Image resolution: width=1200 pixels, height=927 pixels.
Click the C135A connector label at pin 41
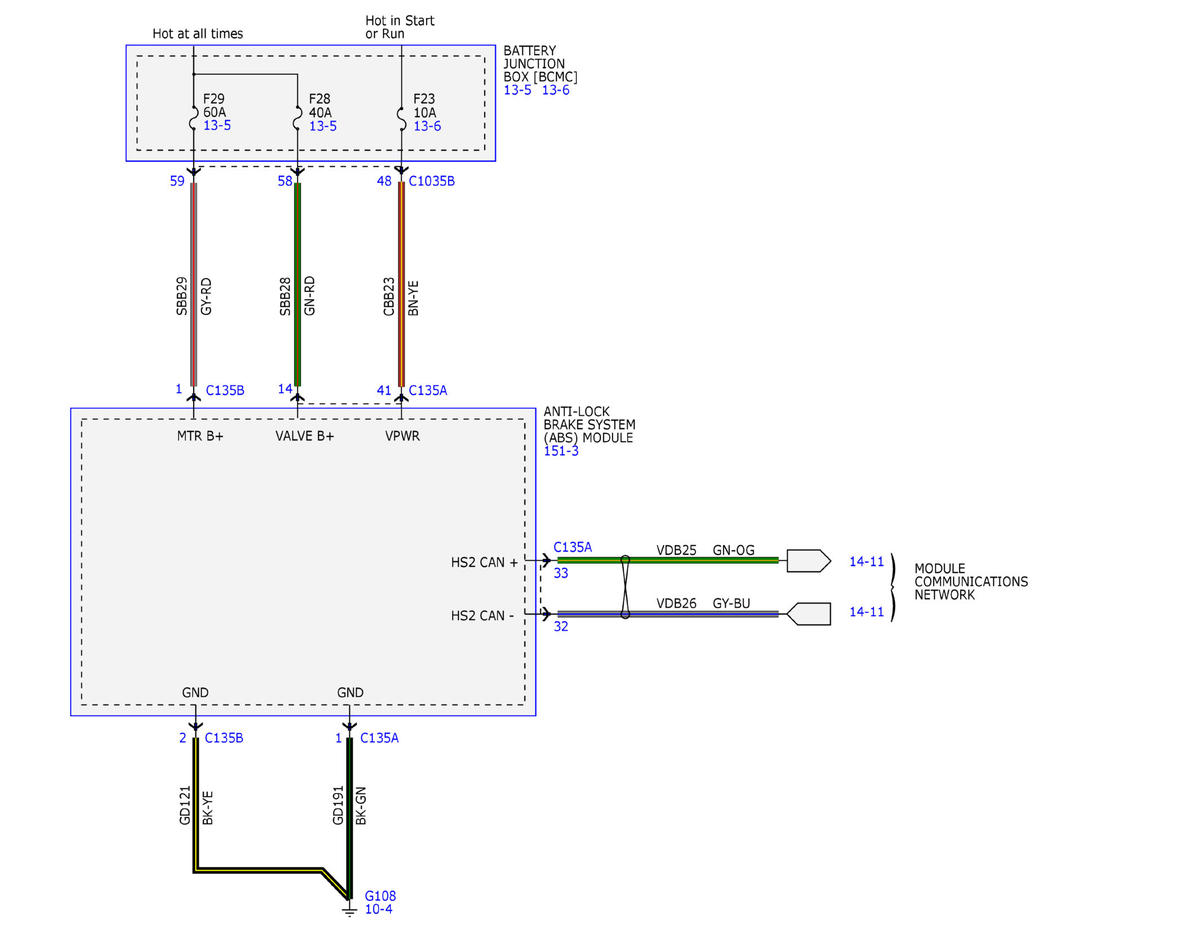(x=427, y=391)
